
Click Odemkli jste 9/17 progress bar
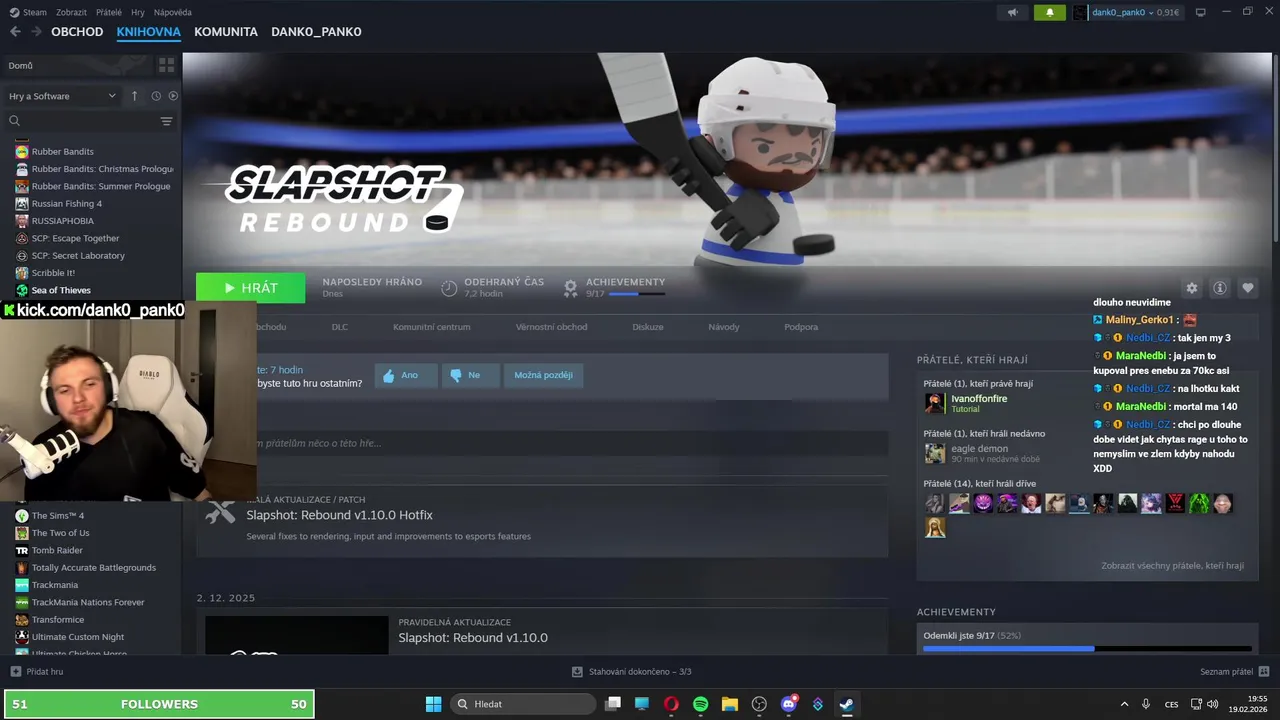coord(1087,648)
